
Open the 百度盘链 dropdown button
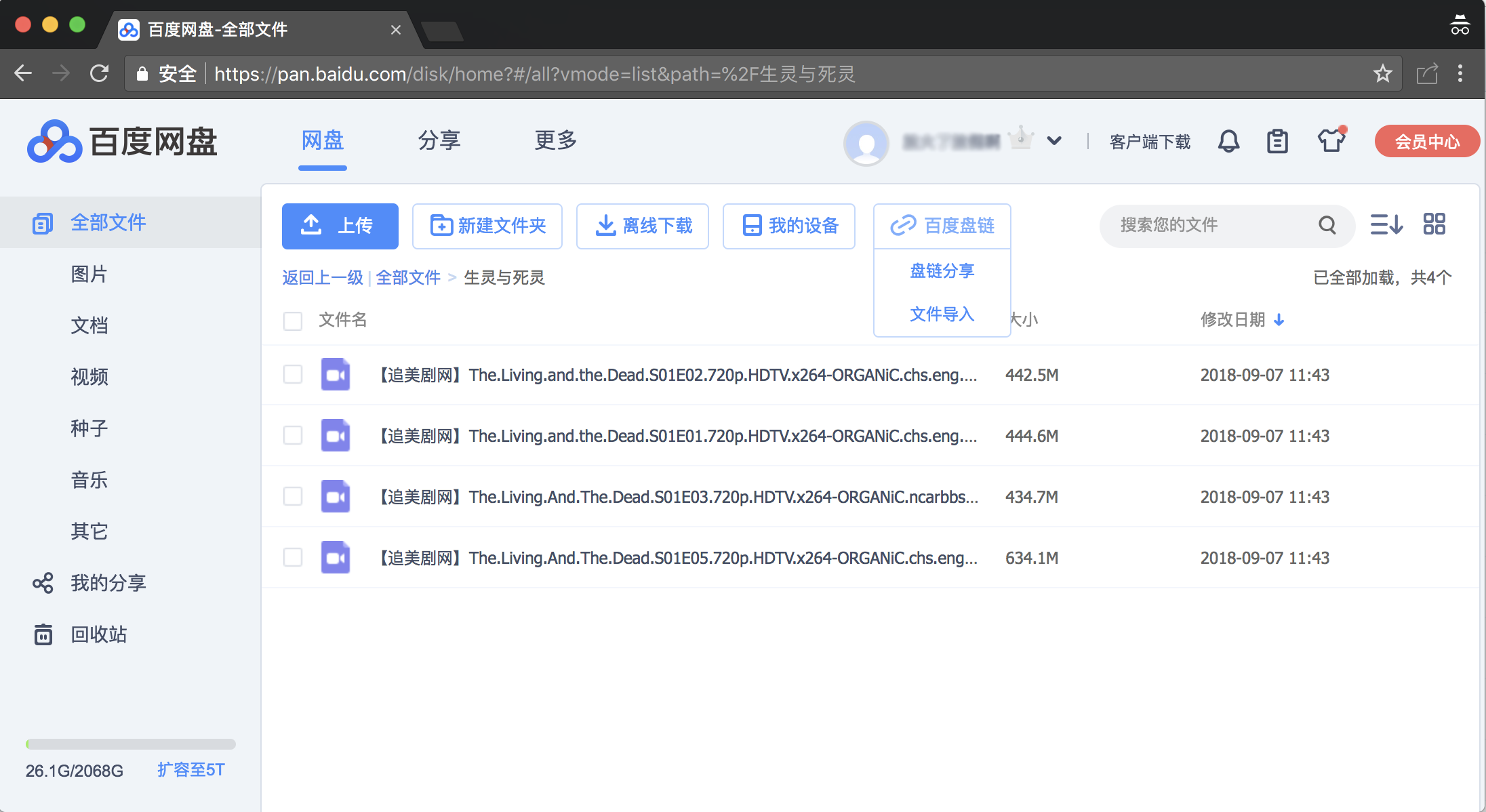(942, 226)
